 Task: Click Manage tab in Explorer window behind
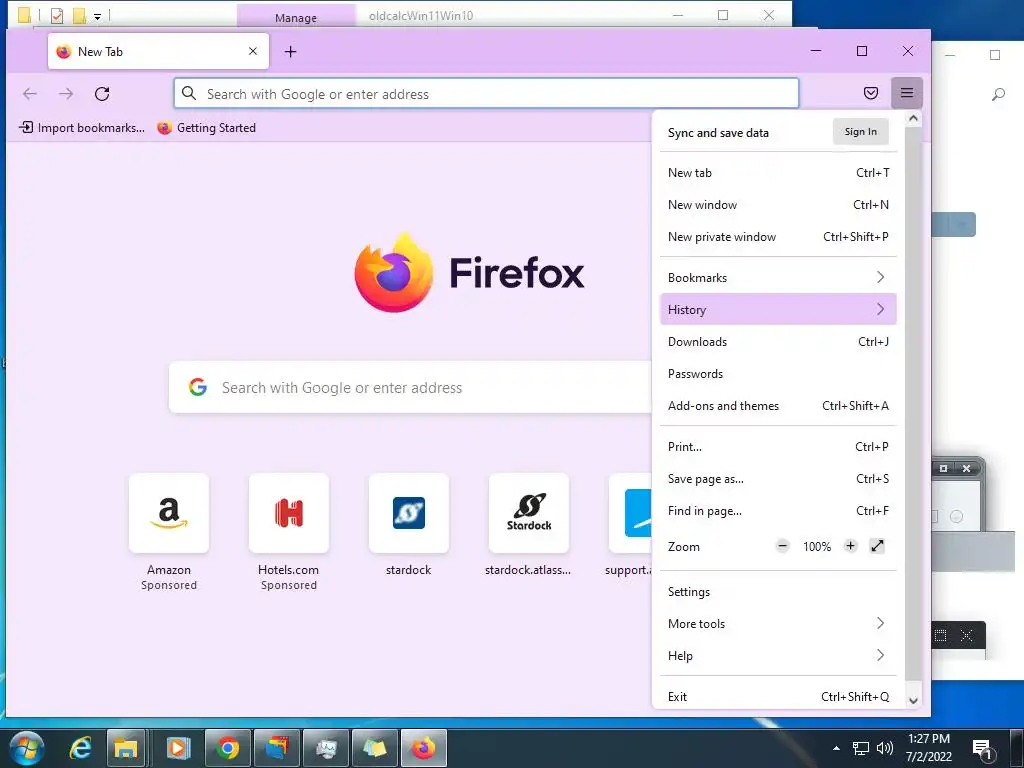coord(296,16)
